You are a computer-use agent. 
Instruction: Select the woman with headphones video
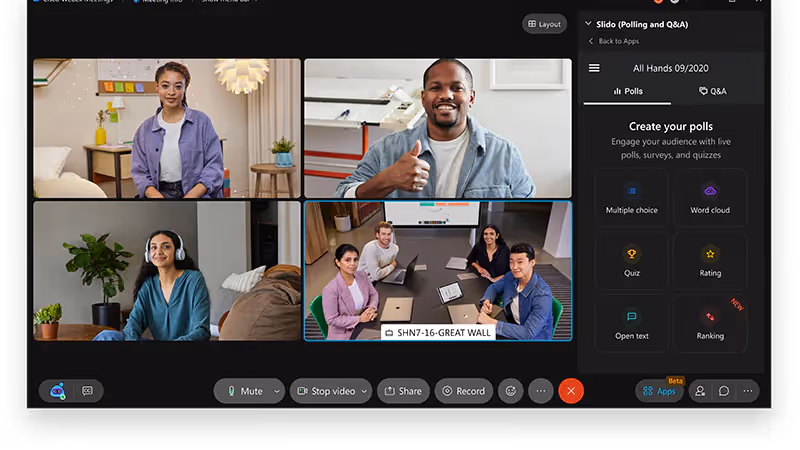(167, 270)
